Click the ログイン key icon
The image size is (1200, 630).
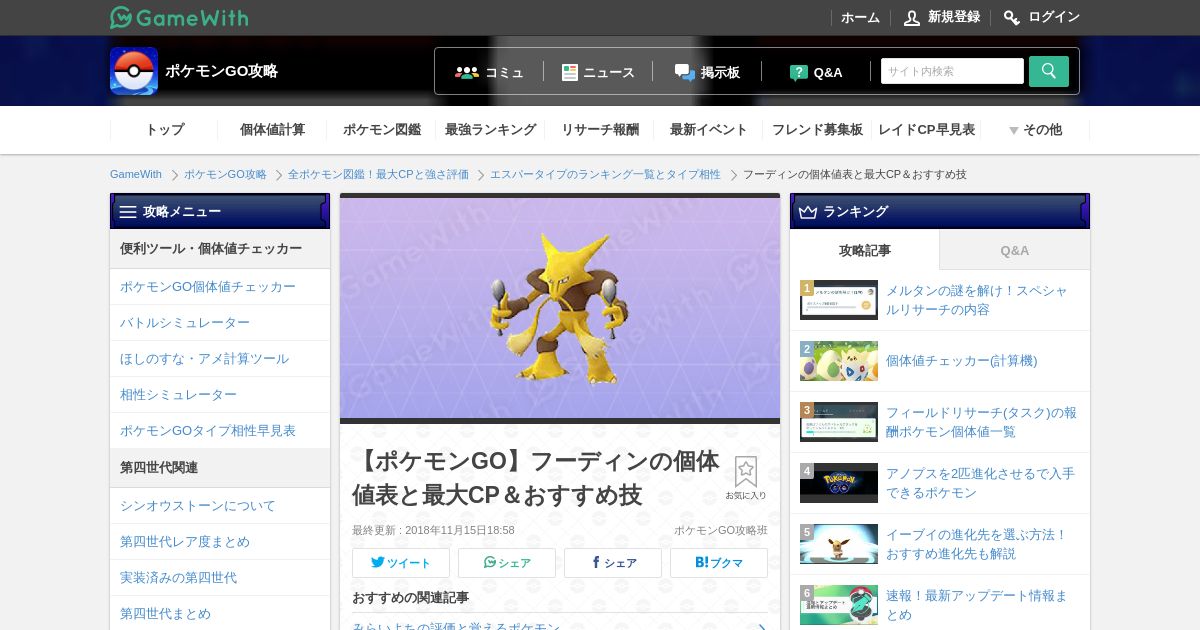pos(1012,18)
